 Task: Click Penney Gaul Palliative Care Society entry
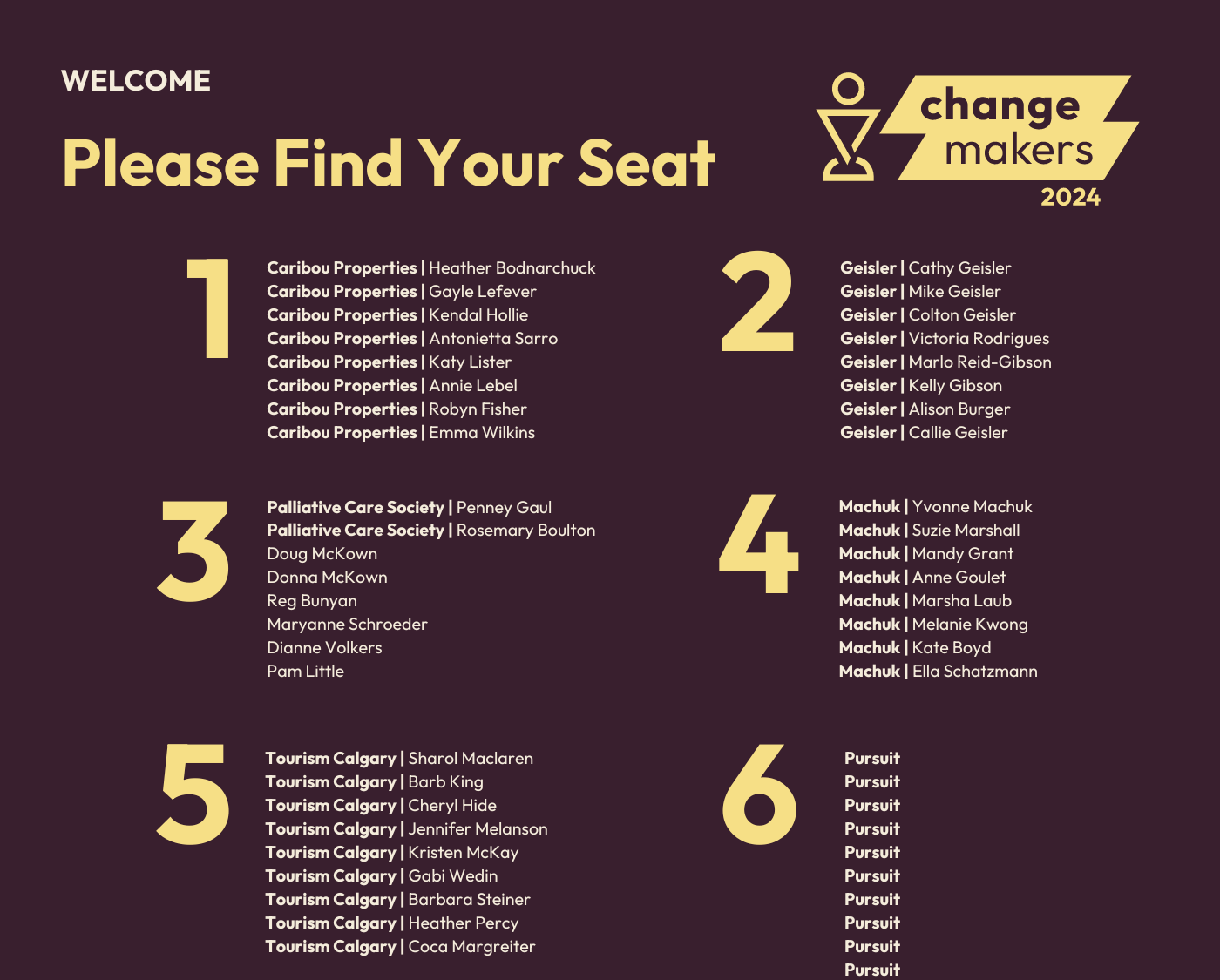[x=410, y=508]
